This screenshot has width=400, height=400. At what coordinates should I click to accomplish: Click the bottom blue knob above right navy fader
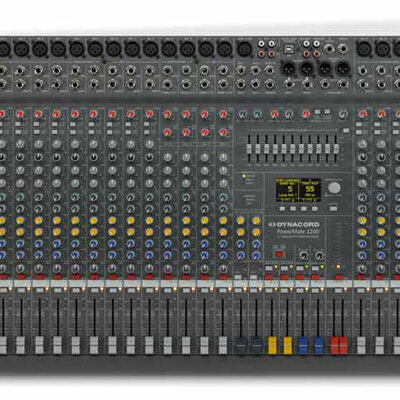pyautogui.click(x=256, y=256)
